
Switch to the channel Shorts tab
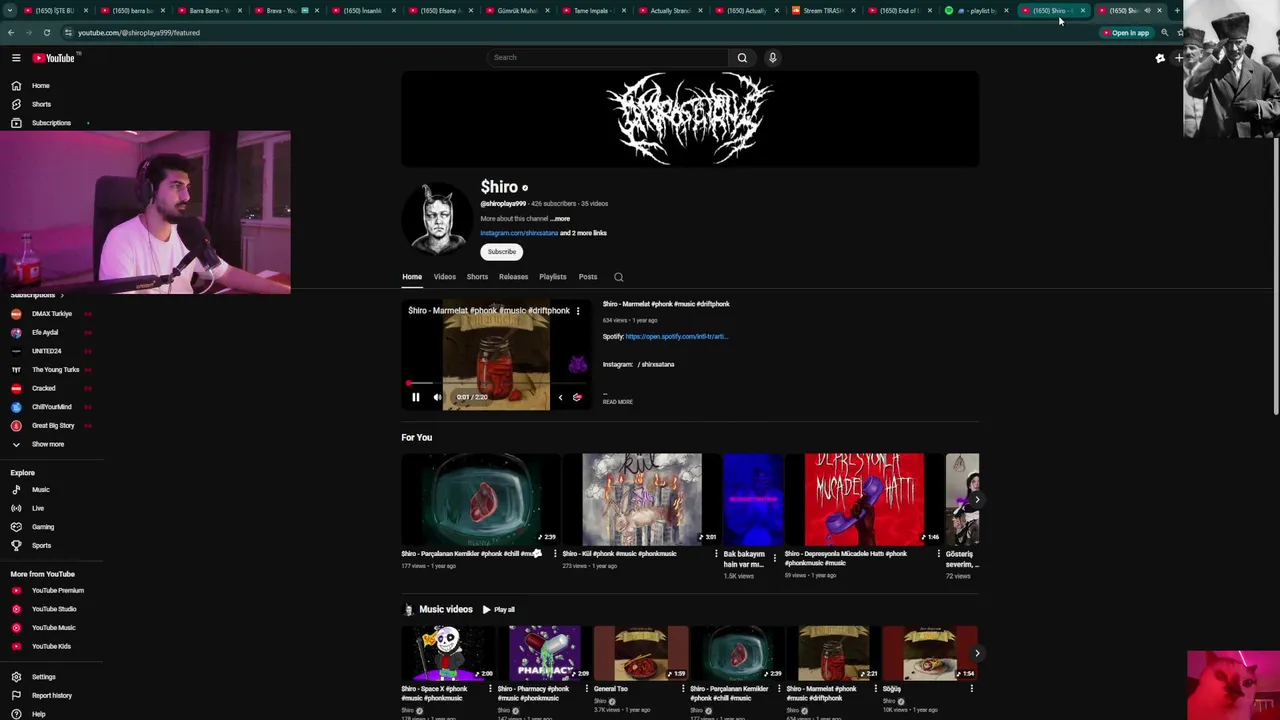click(477, 277)
